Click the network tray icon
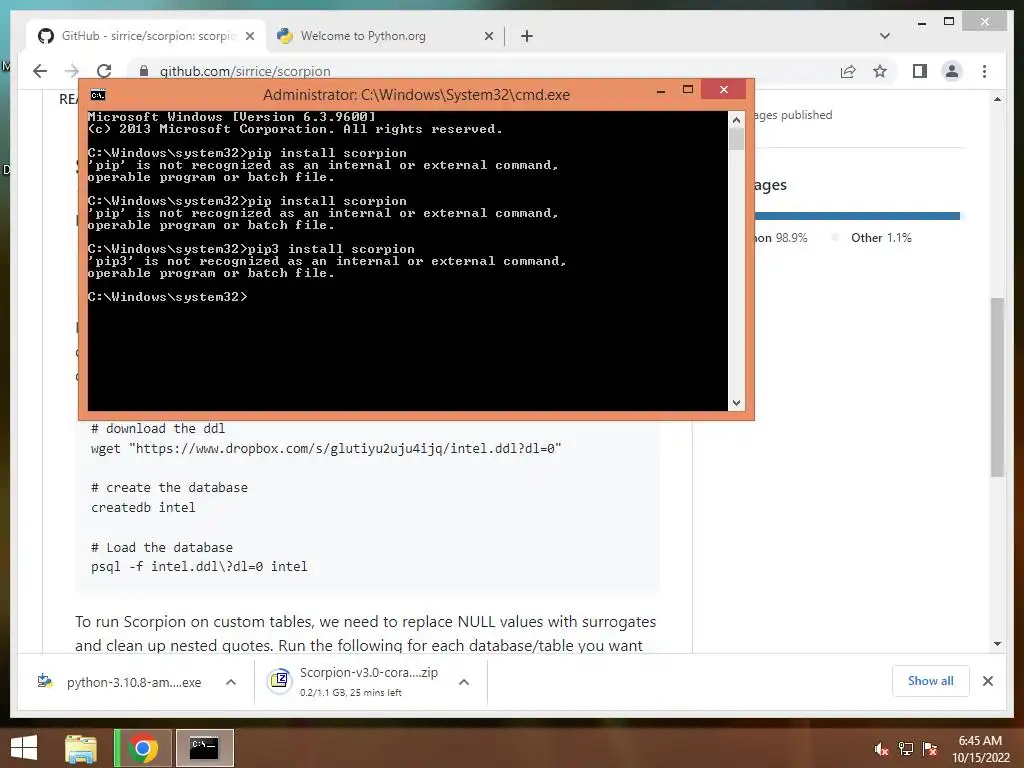The height and width of the screenshot is (768, 1024). tap(905, 749)
